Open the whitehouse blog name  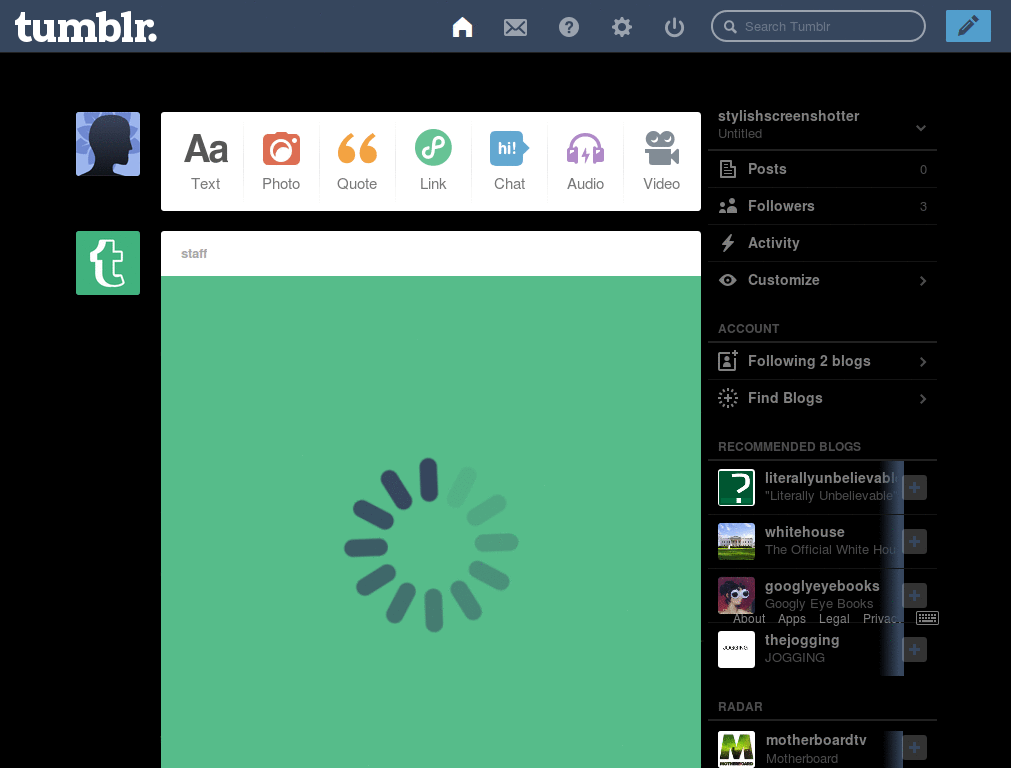805,532
